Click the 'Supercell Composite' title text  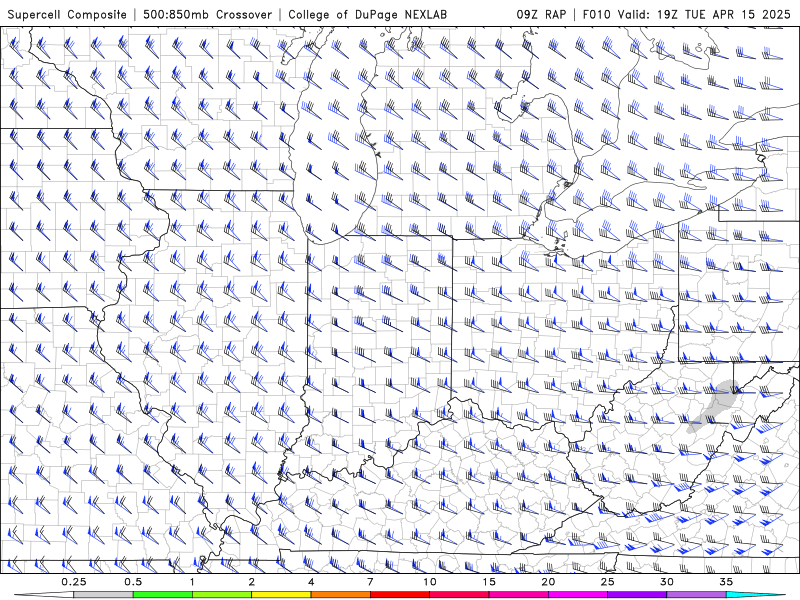click(67, 14)
